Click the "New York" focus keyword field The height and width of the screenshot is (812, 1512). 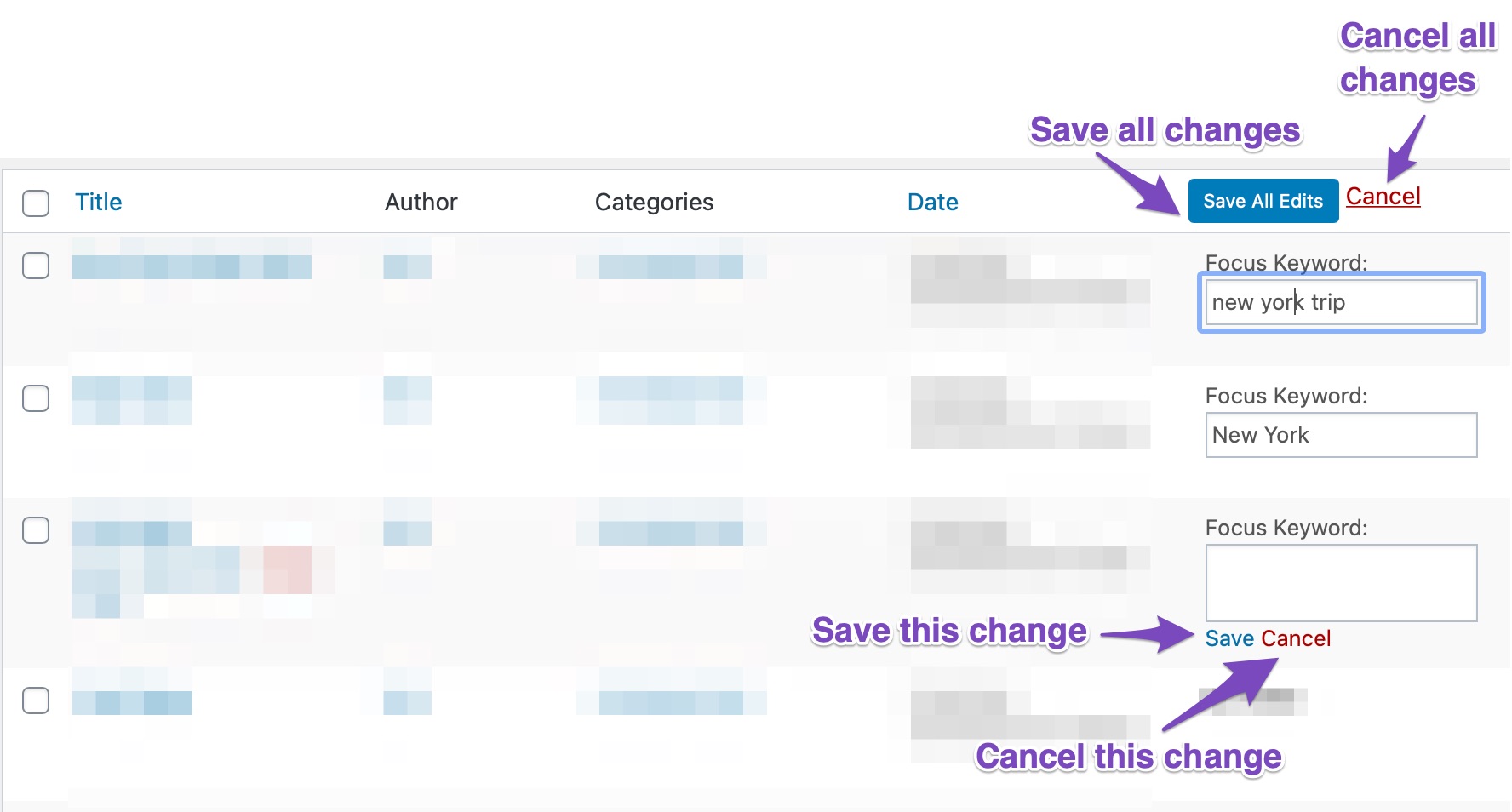(x=1341, y=436)
